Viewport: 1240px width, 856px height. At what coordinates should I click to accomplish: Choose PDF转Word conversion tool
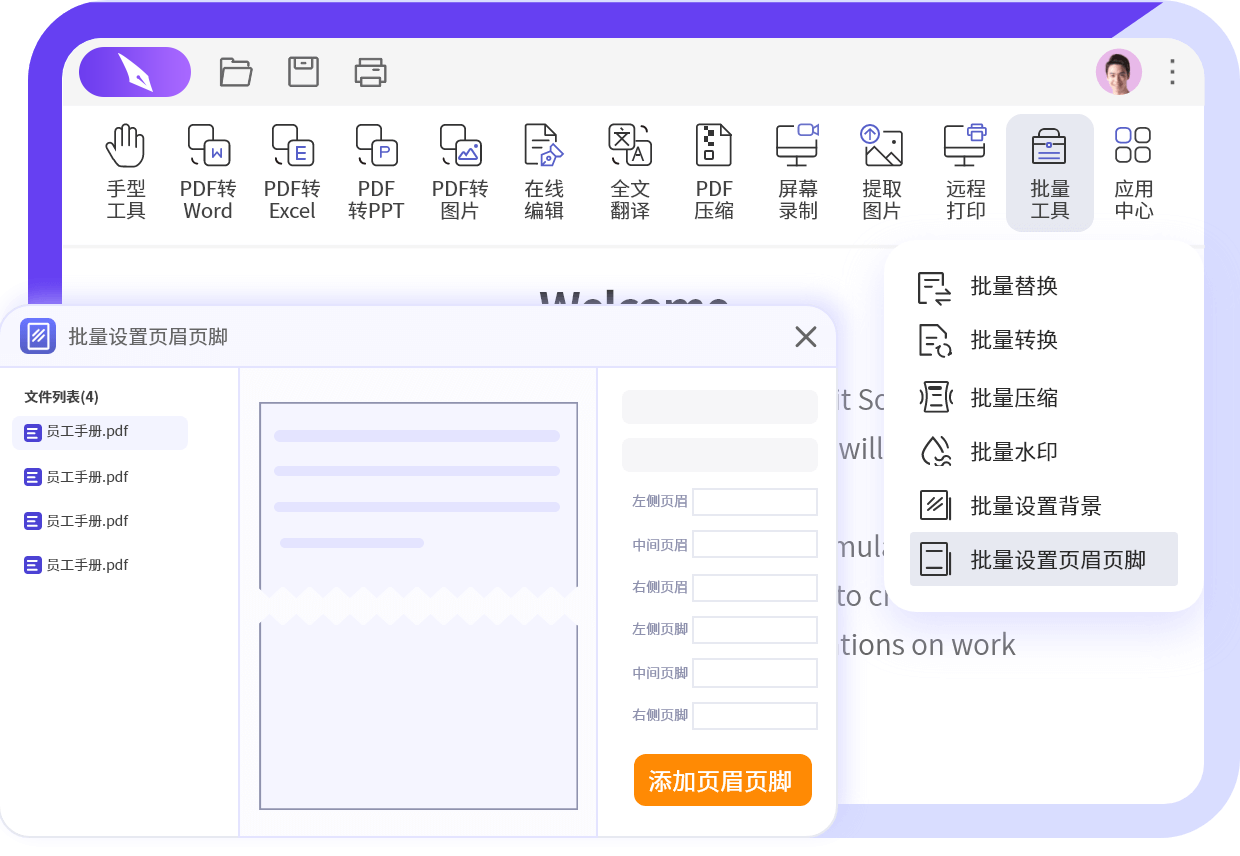[x=208, y=172]
